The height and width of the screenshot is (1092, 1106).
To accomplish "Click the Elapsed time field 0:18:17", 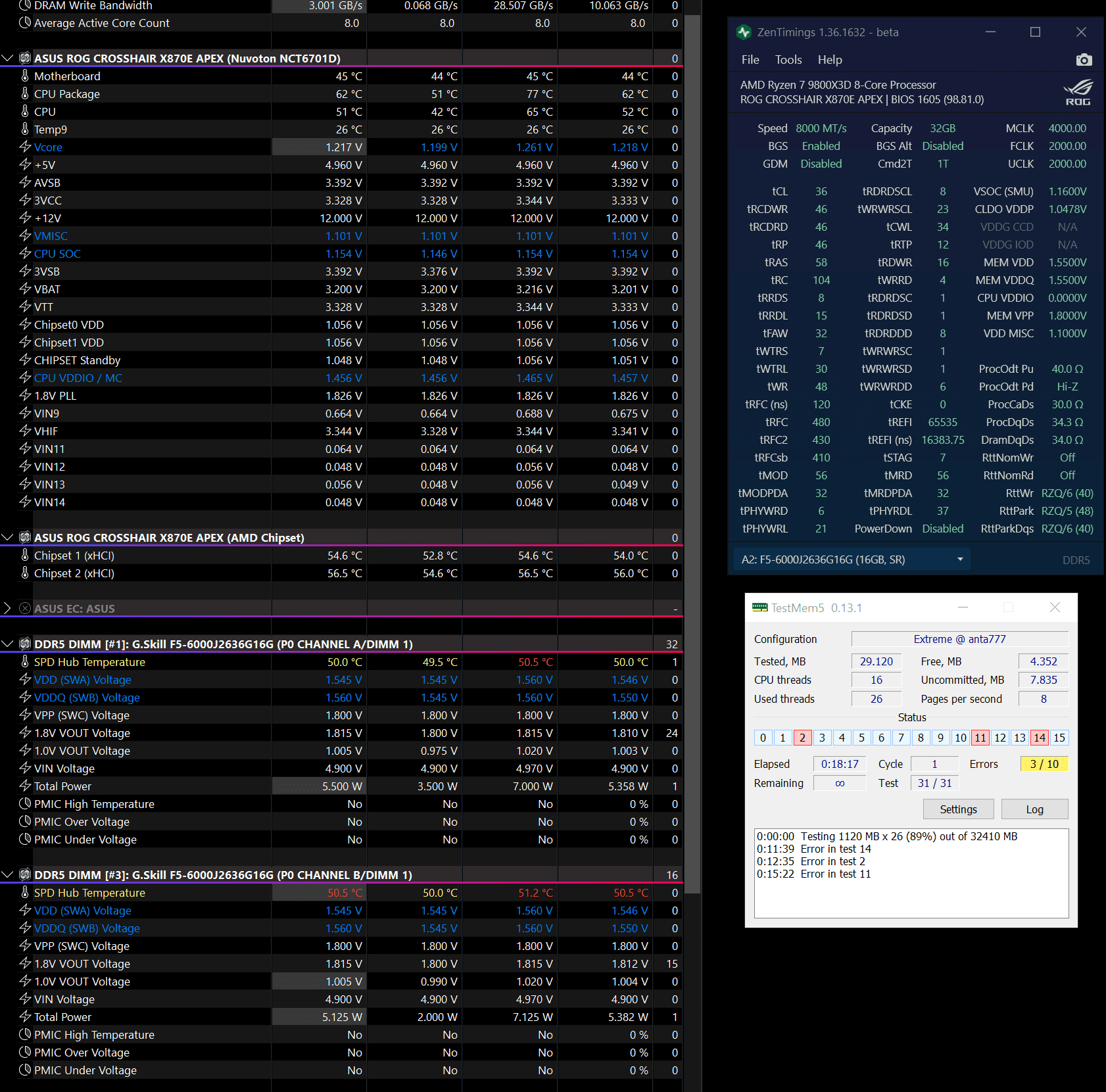I will pyautogui.click(x=840, y=764).
